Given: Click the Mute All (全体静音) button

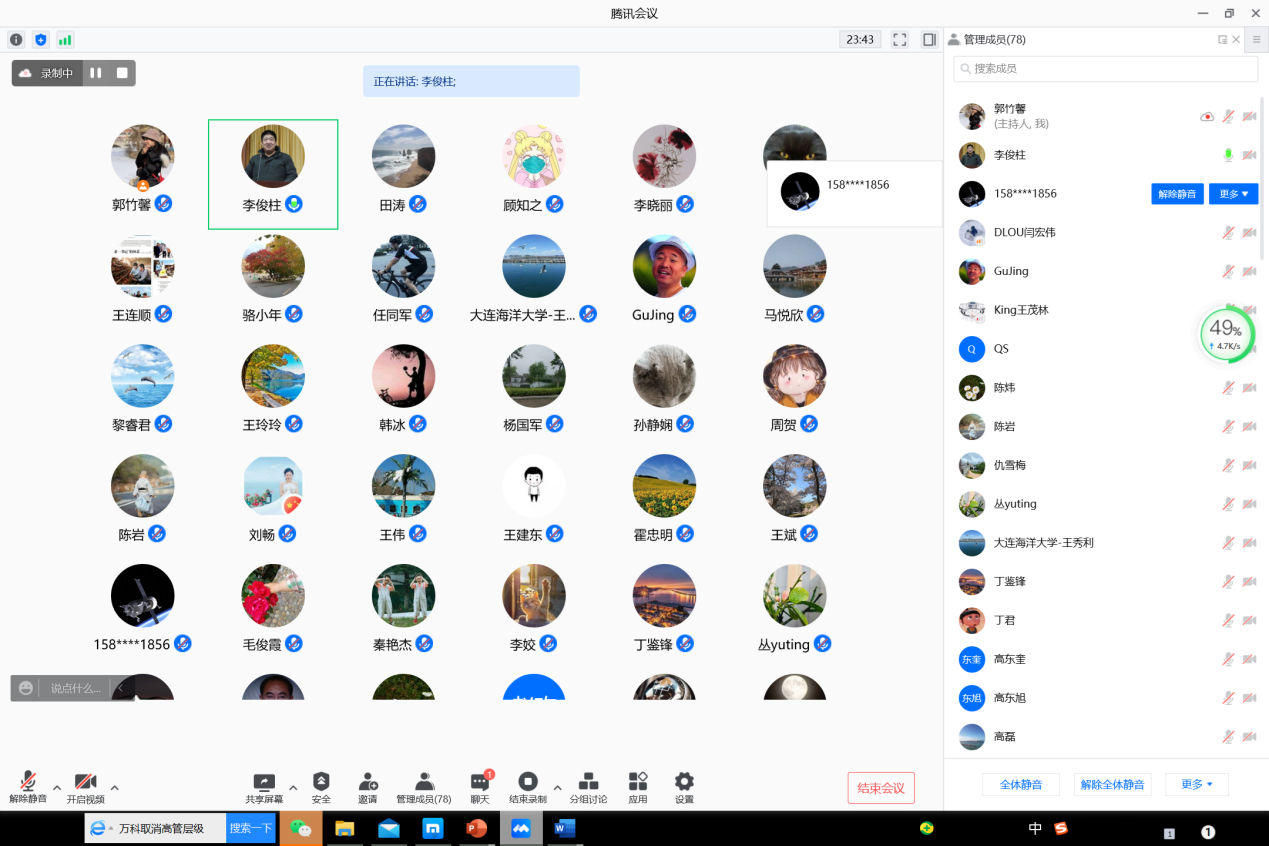Looking at the screenshot, I should click(x=1021, y=785).
